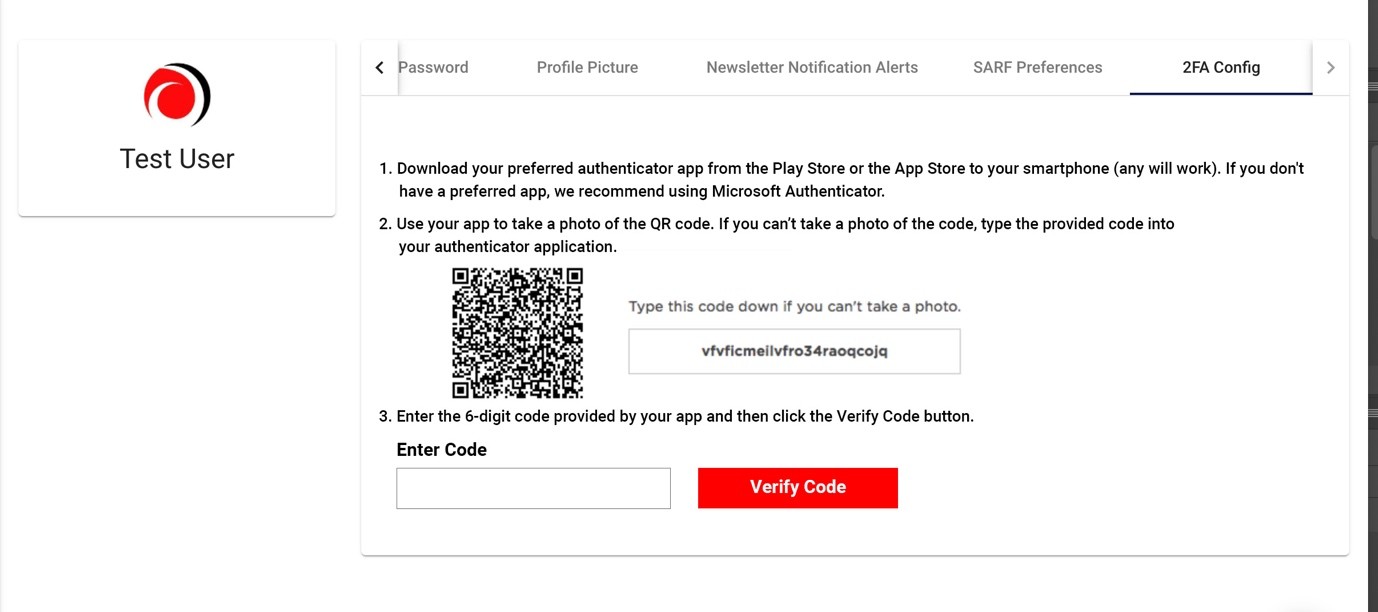Open the Password tab

click(x=433, y=68)
